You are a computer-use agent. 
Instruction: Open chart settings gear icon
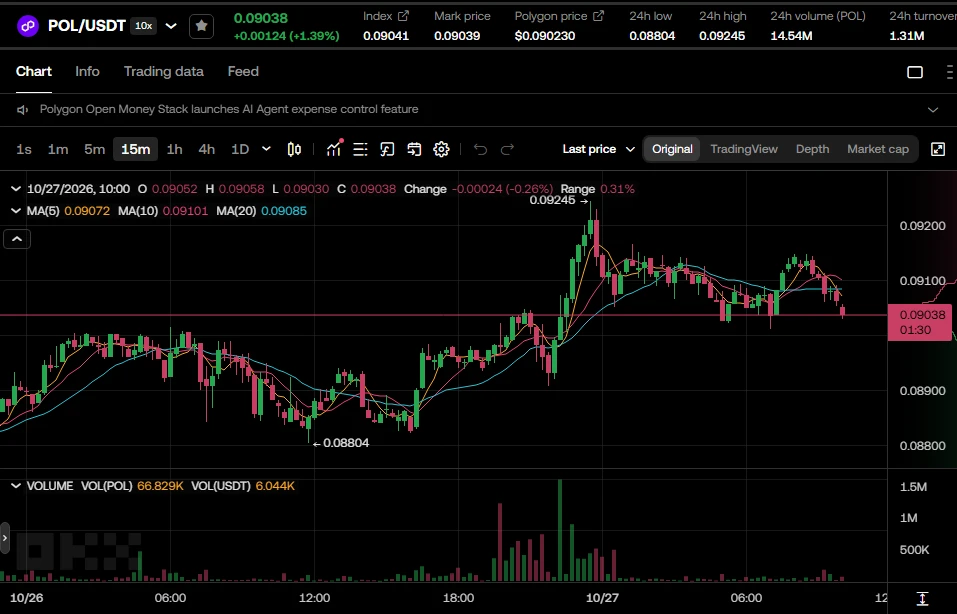pos(441,150)
